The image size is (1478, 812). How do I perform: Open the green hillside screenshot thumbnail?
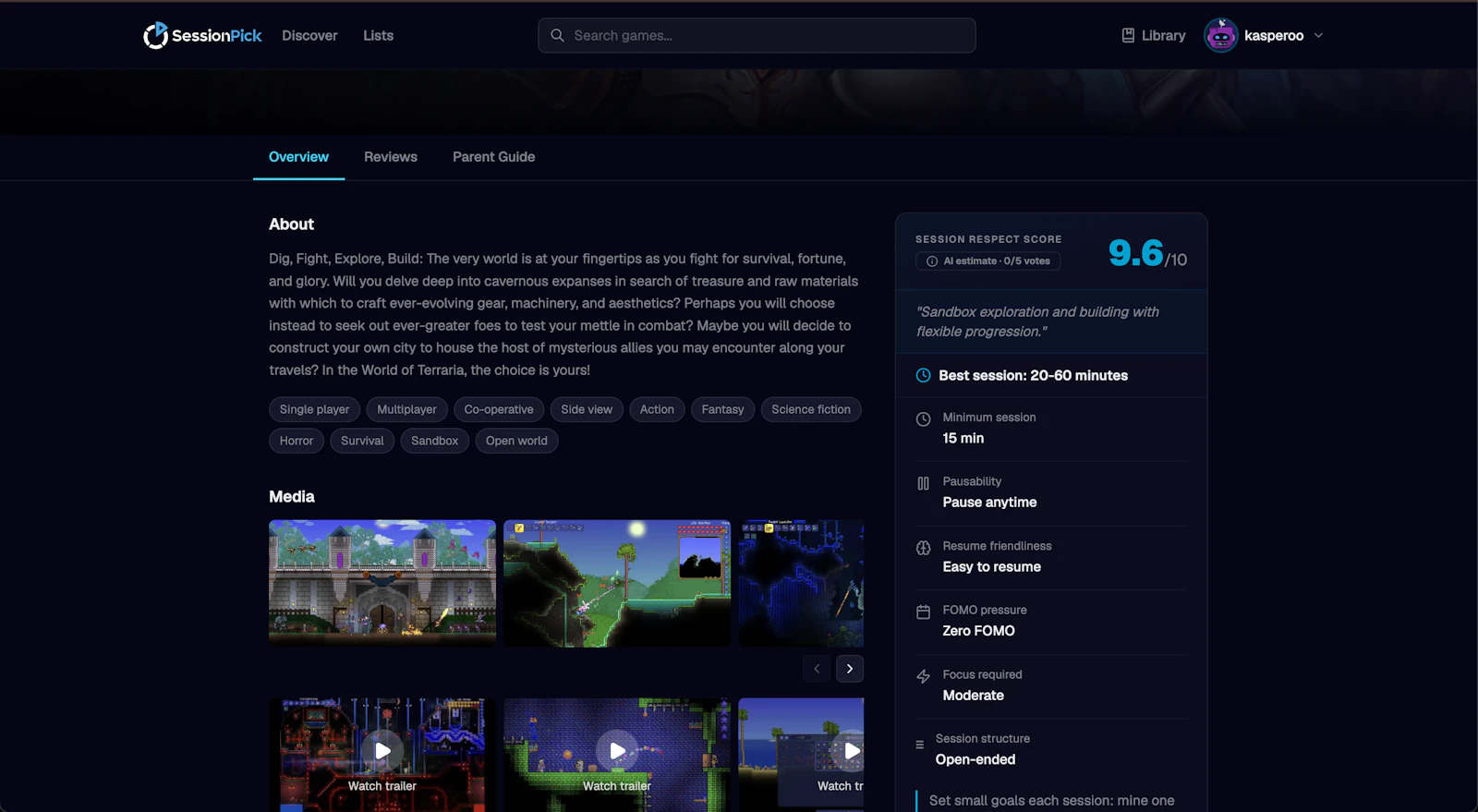pyautogui.click(x=617, y=583)
